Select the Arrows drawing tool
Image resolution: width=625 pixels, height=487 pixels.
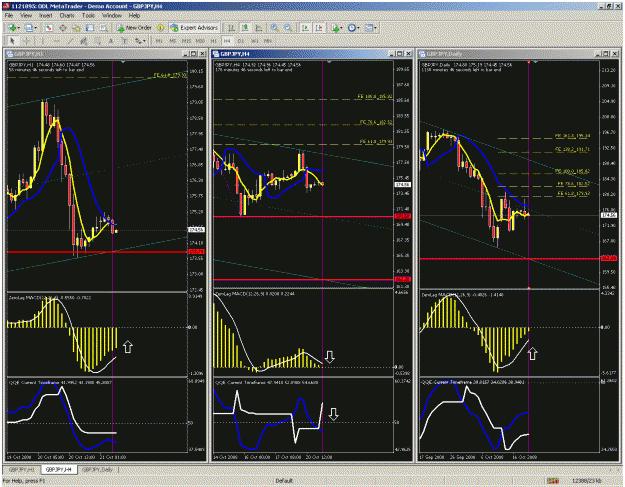138,41
